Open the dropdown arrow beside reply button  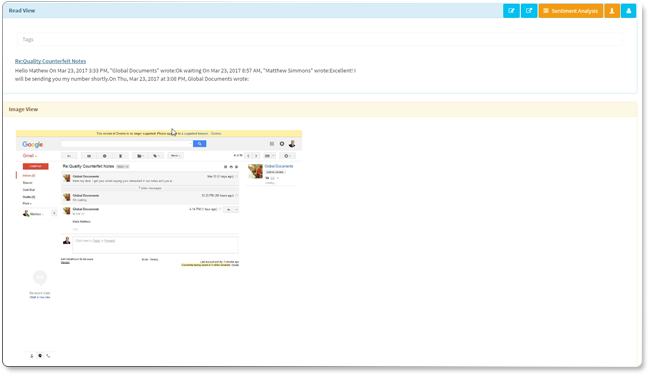pyautogui.click(x=236, y=210)
